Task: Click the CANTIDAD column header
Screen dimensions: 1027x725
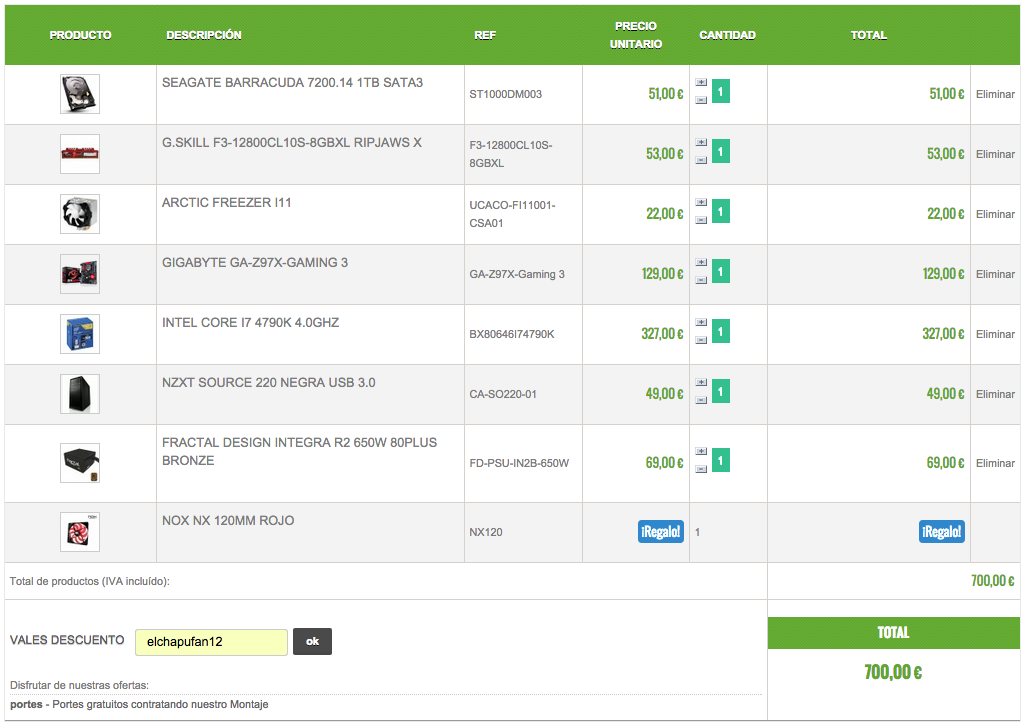Action: click(x=727, y=35)
